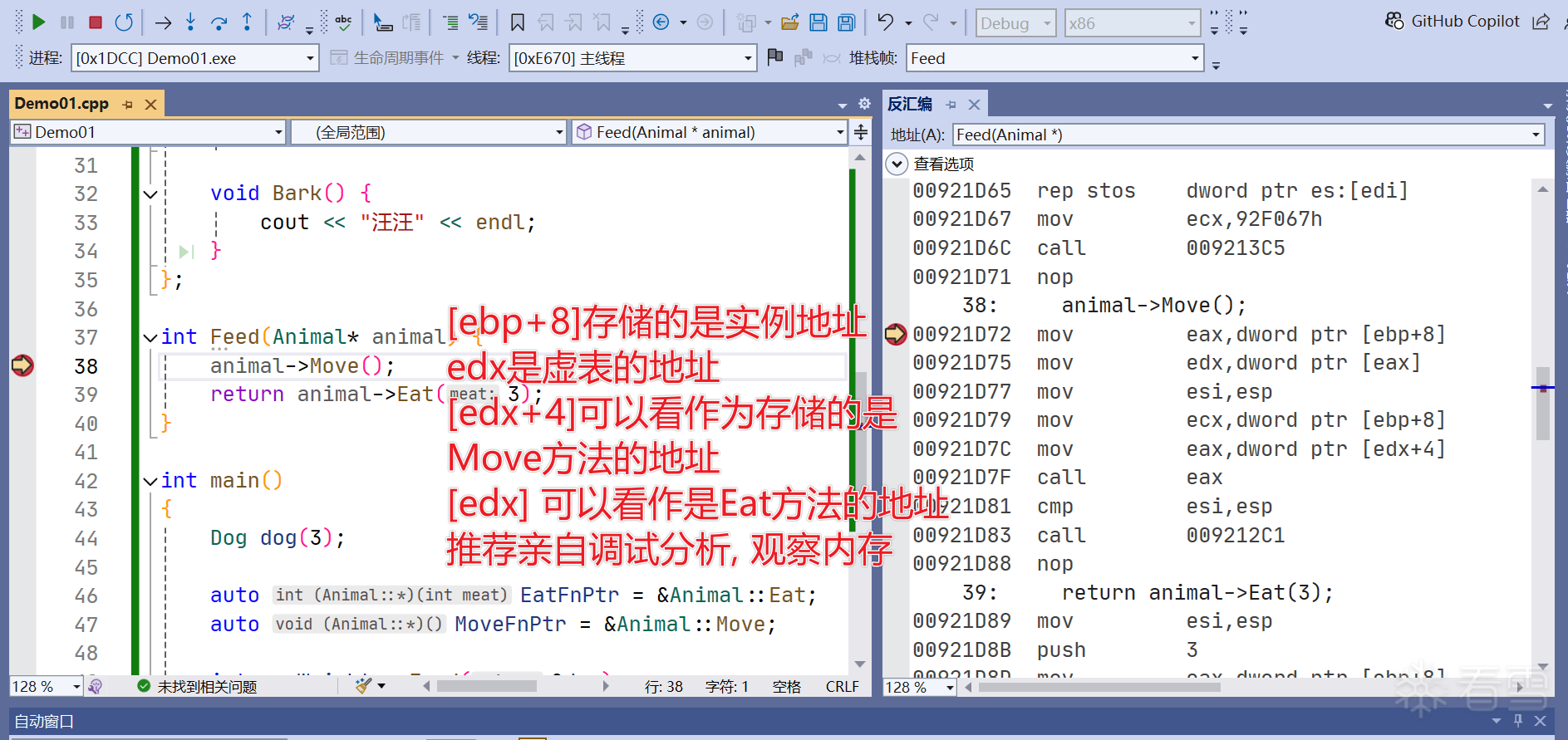The width and height of the screenshot is (1568, 740).
Task: Close the Demo01.cpp tab
Action: pyautogui.click(x=150, y=105)
